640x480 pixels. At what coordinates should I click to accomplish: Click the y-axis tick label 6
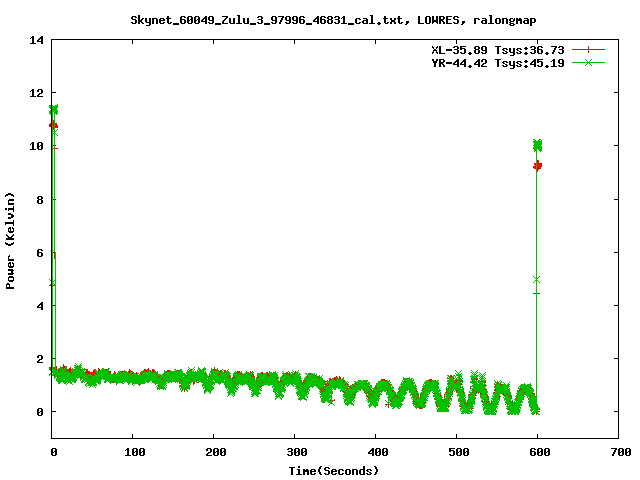(x=40, y=253)
